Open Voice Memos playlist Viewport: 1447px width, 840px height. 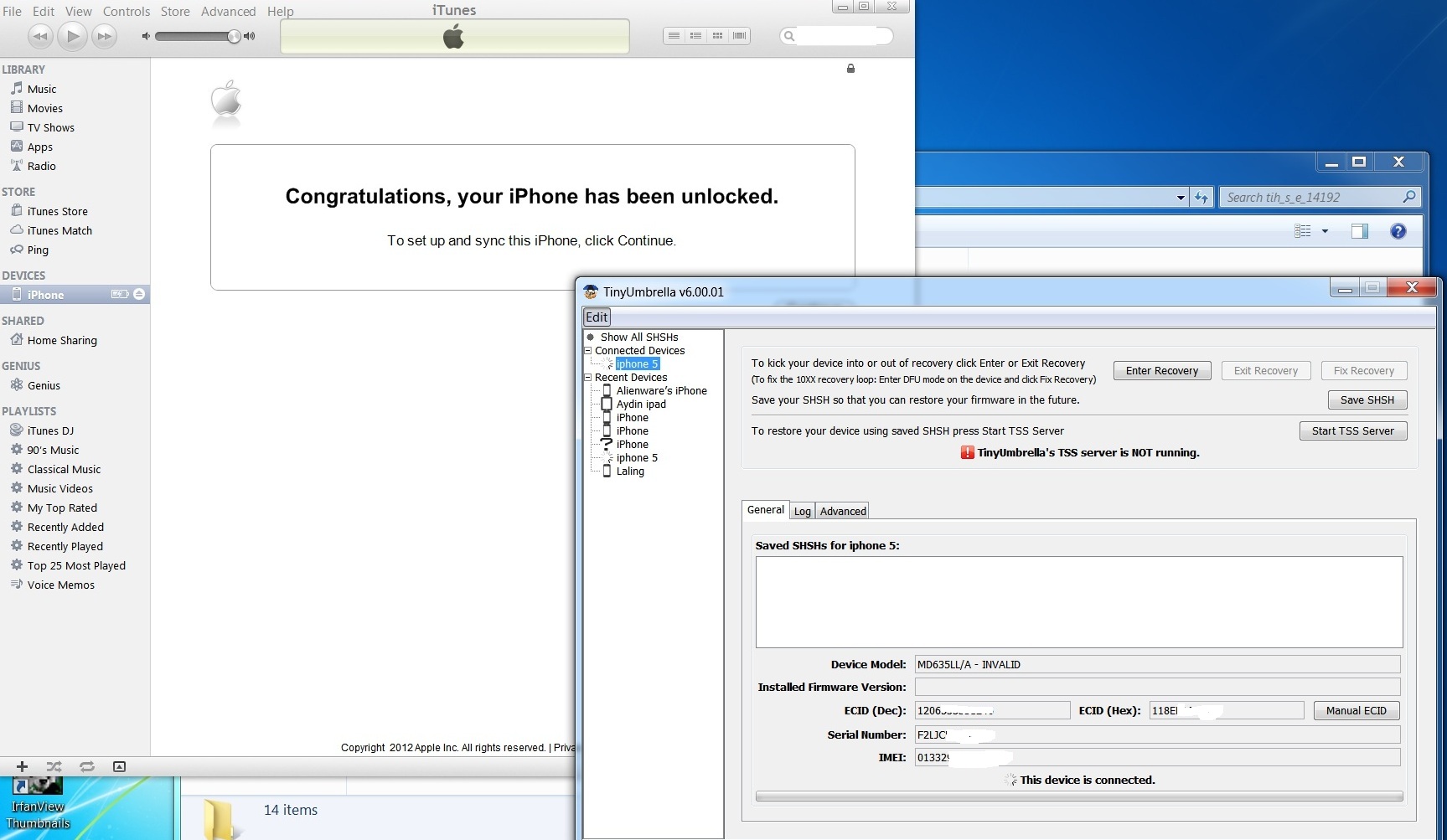tap(61, 585)
